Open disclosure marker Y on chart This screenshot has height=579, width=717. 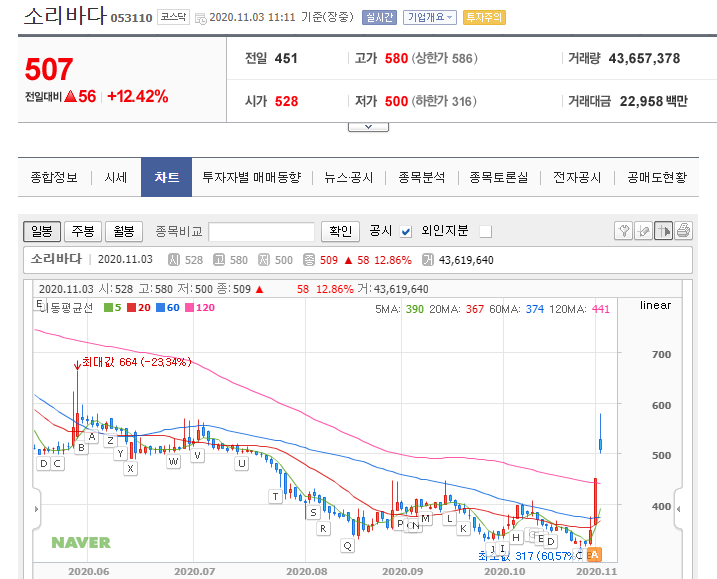(120, 453)
